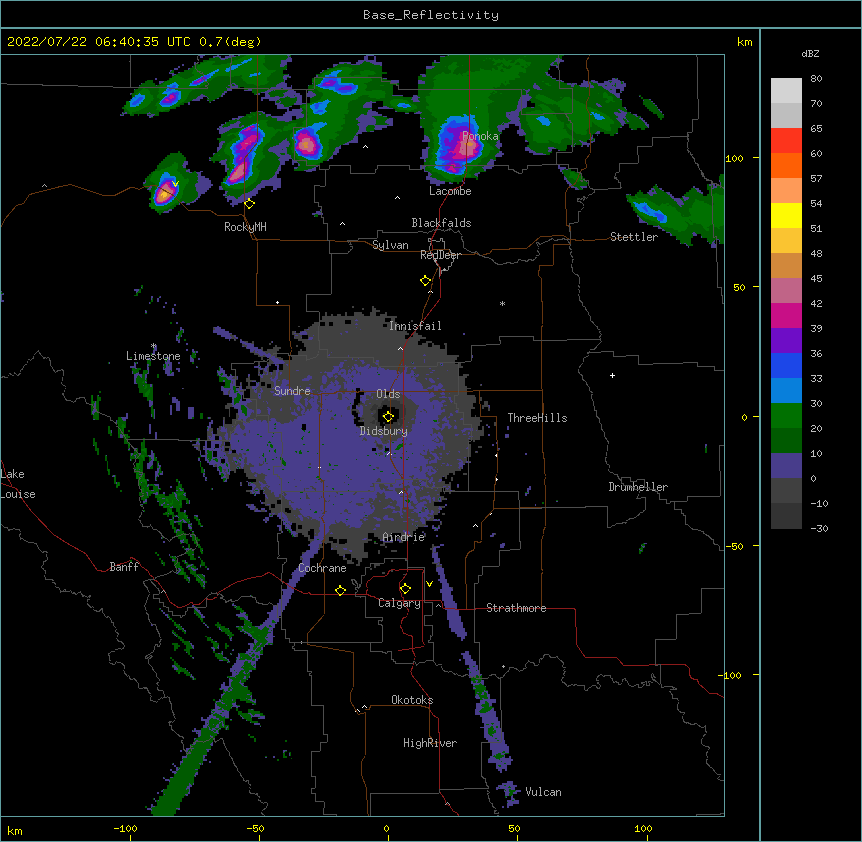Click the bottom-left km axis unit label

coord(15,831)
